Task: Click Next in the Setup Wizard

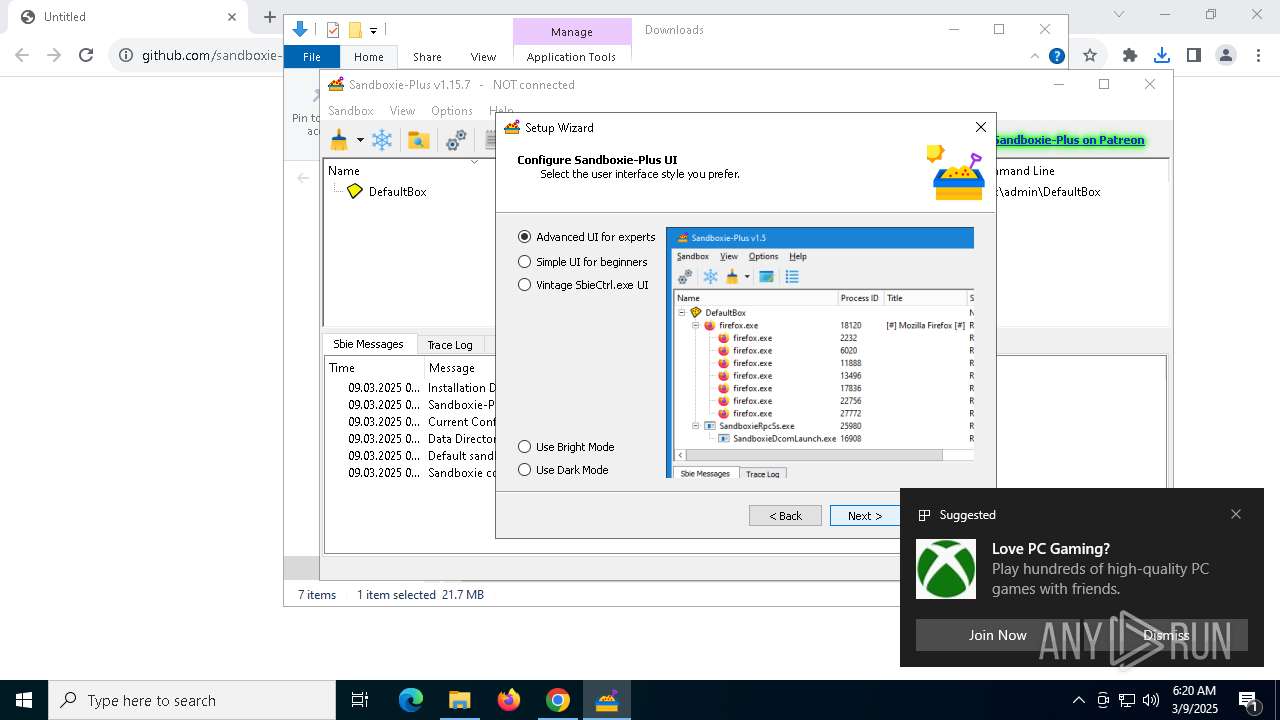Action: click(x=865, y=516)
